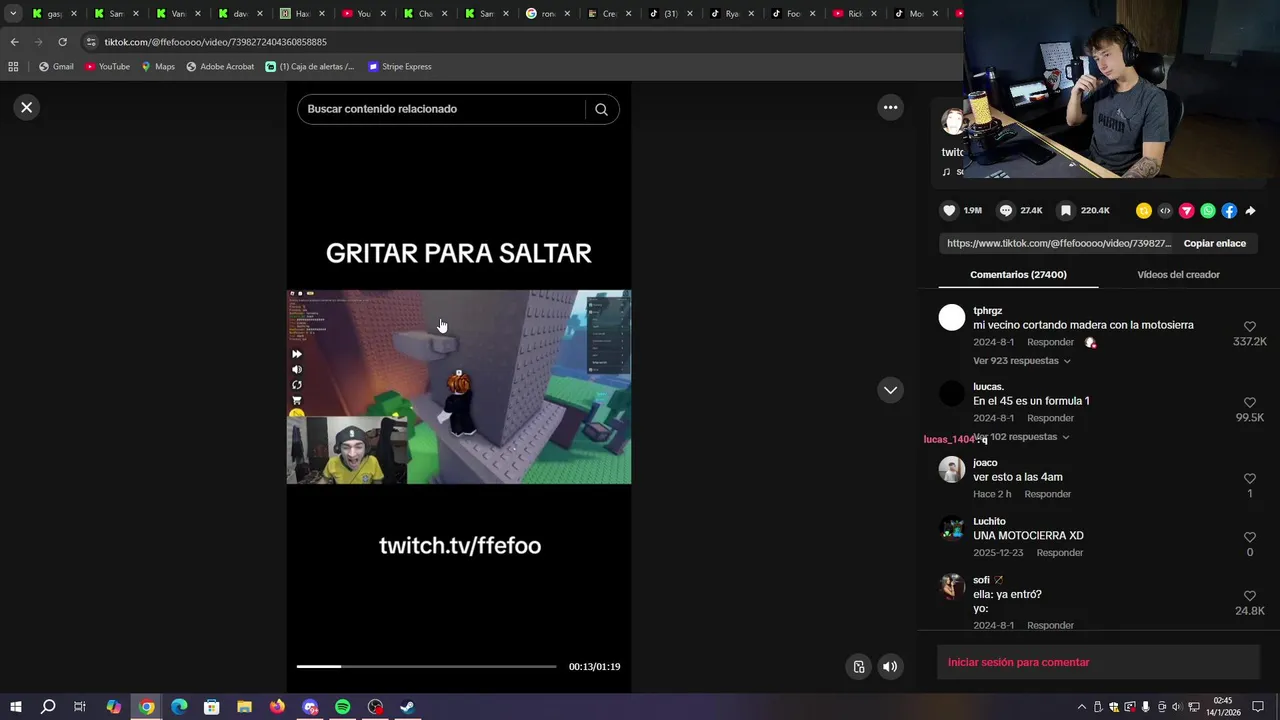Like Luchito's MOTOCIERRA comment
The width and height of the screenshot is (1280, 720).
point(1250,538)
